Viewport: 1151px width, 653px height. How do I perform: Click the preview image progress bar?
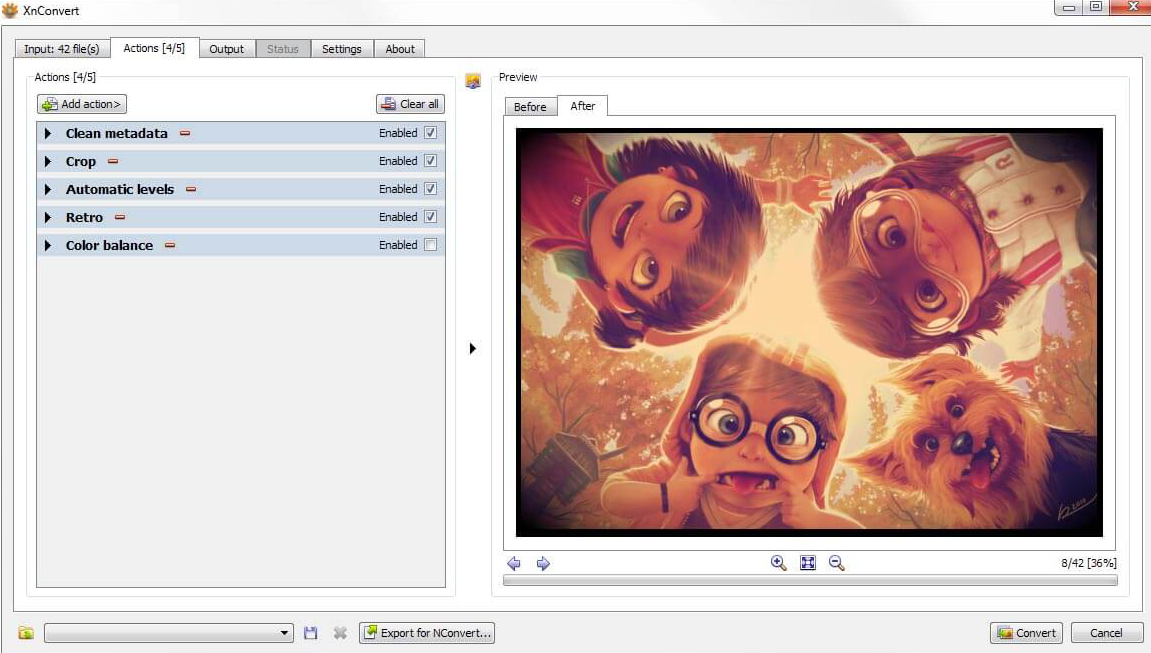pyautogui.click(x=810, y=580)
